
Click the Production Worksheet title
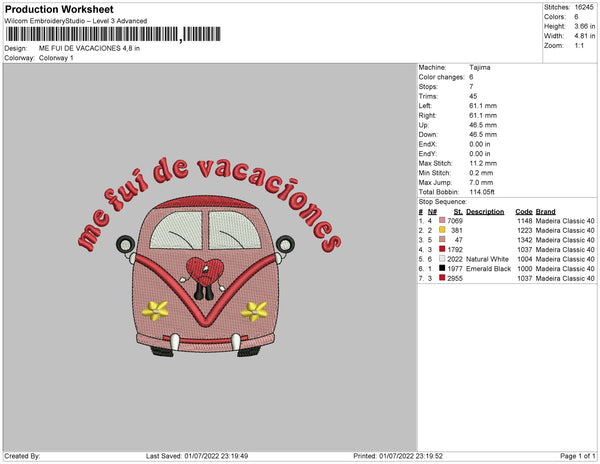pyautogui.click(x=50, y=8)
